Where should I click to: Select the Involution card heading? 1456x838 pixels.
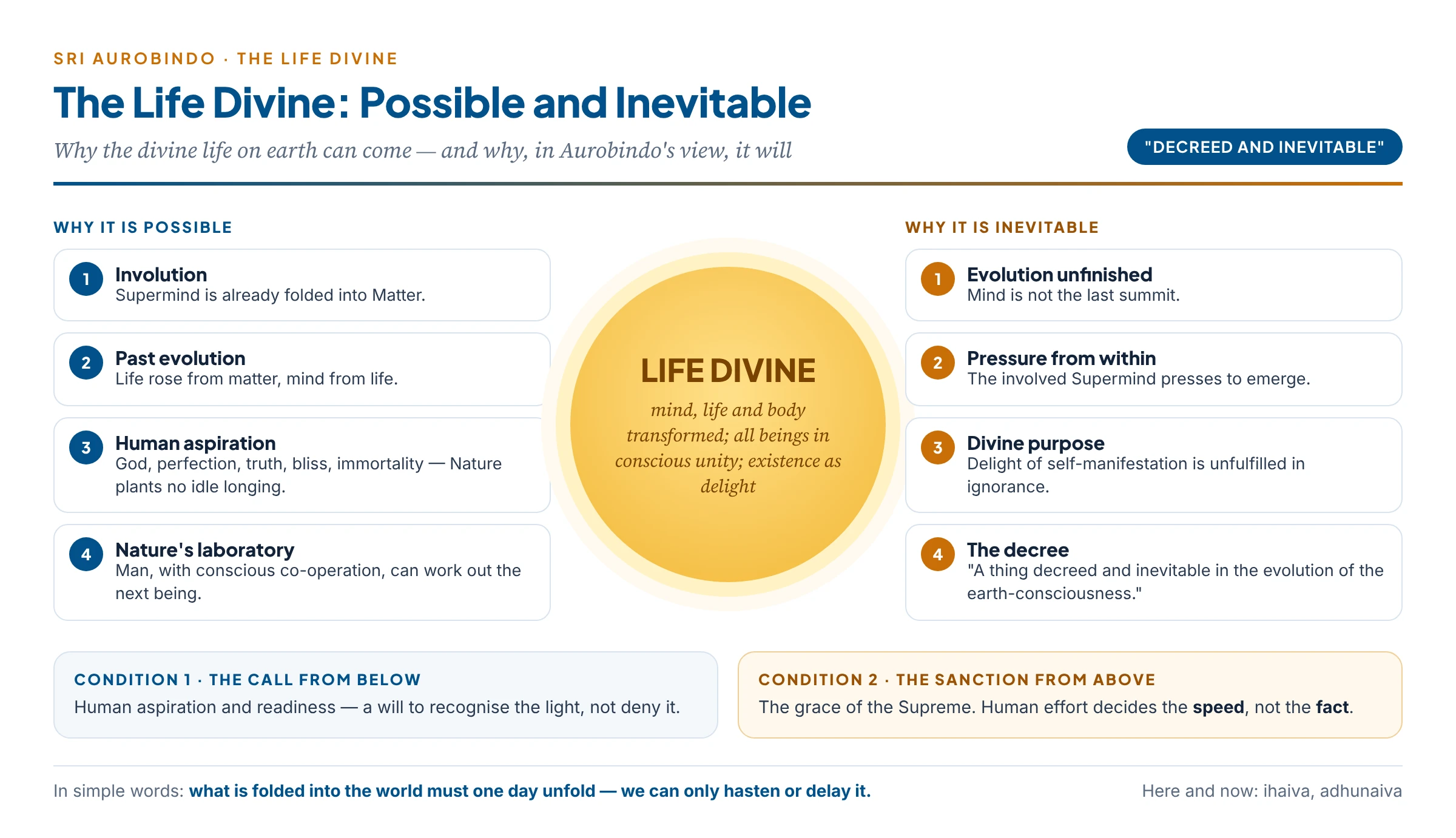click(161, 275)
